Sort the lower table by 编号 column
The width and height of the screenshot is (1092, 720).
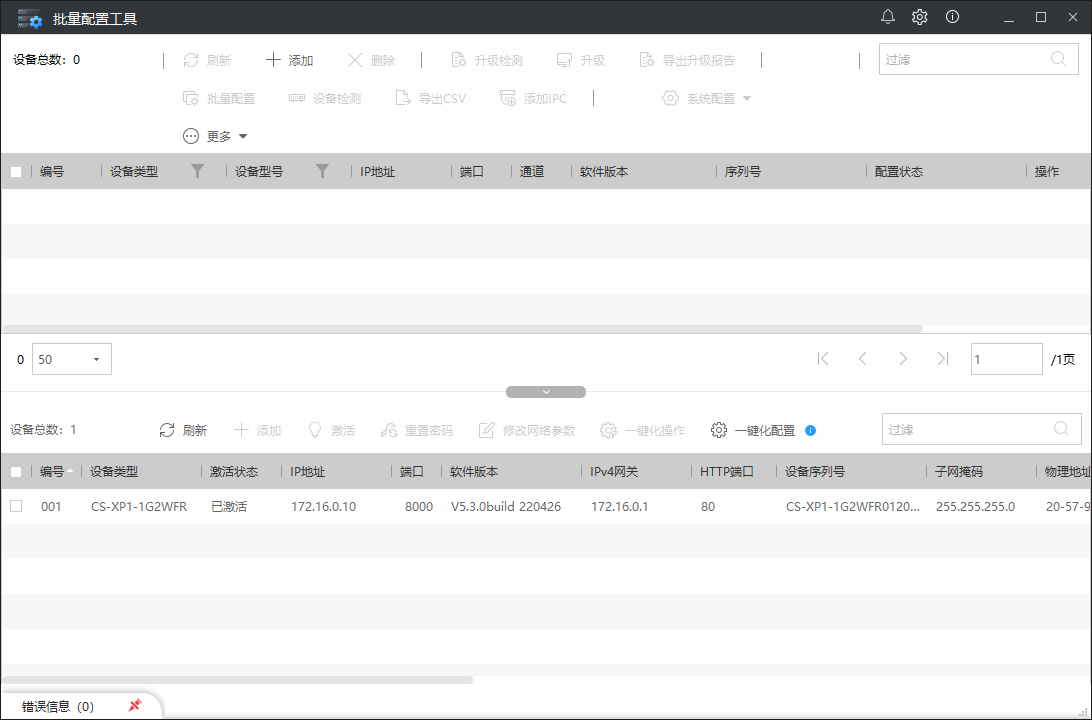point(52,472)
